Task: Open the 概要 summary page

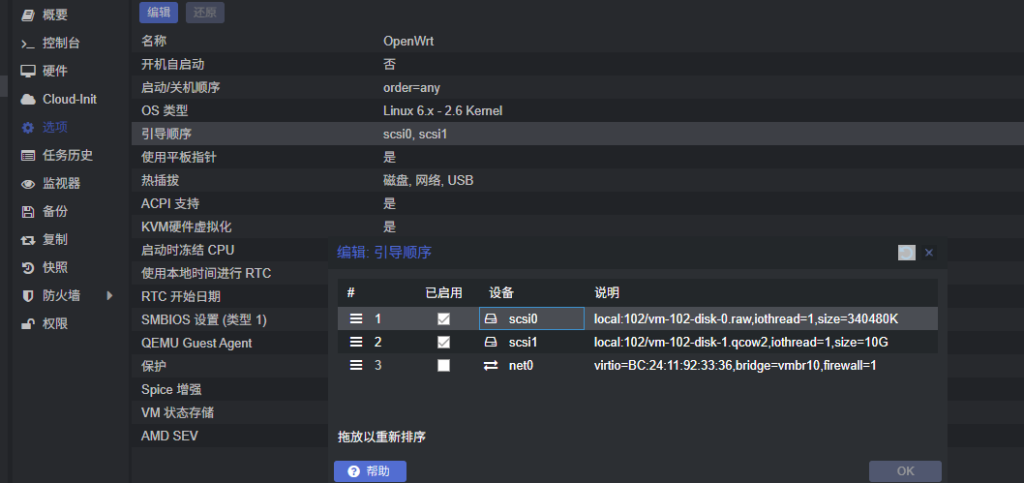Action: [55, 15]
